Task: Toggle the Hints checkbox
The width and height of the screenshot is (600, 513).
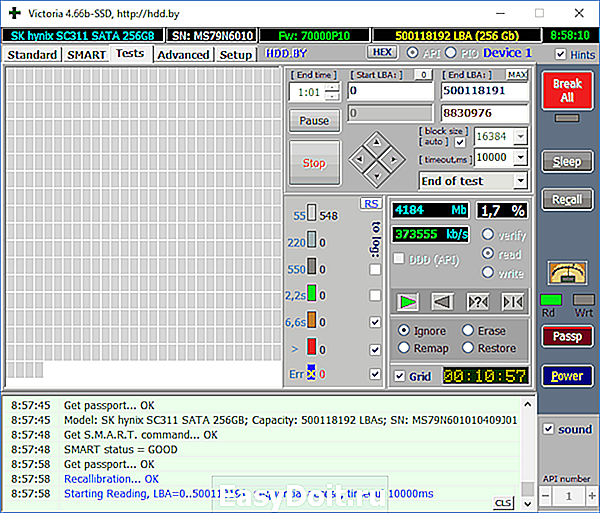Action: click(561, 54)
